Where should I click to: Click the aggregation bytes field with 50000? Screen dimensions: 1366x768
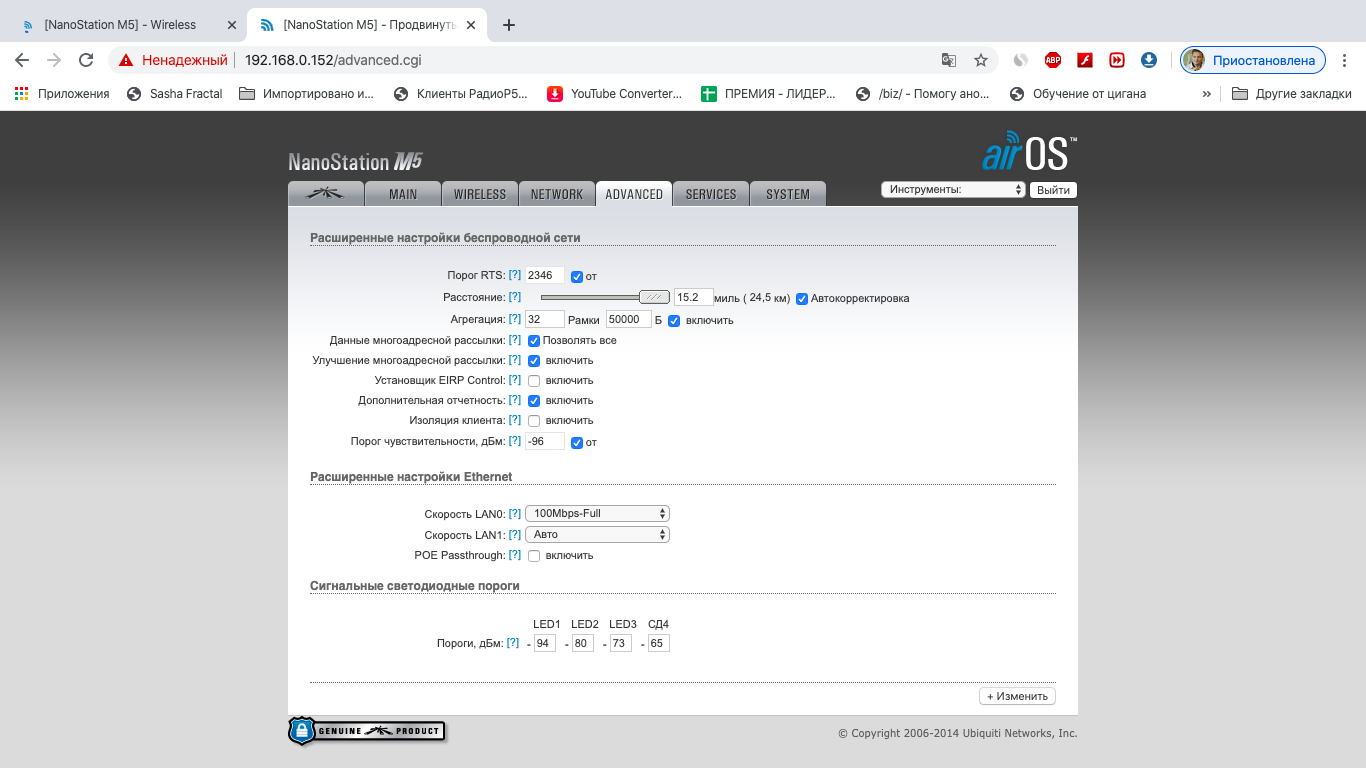[629, 319]
